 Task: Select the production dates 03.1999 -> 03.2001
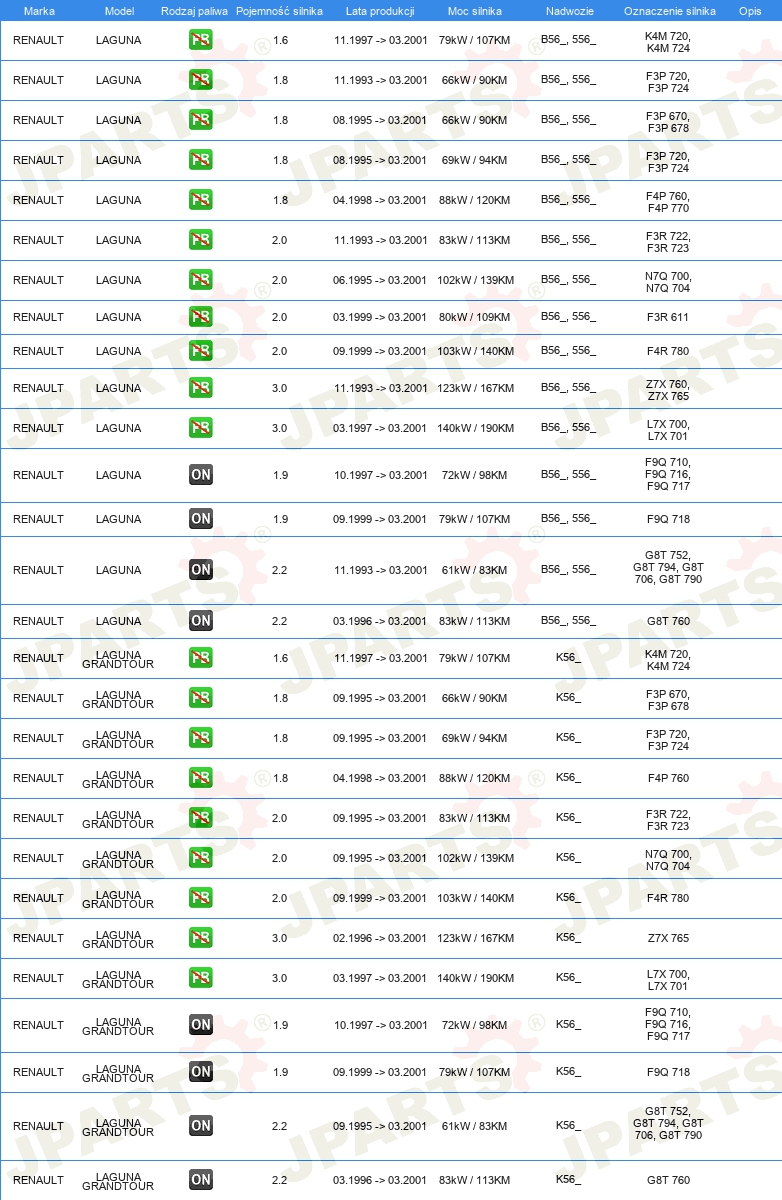pyautogui.click(x=380, y=317)
